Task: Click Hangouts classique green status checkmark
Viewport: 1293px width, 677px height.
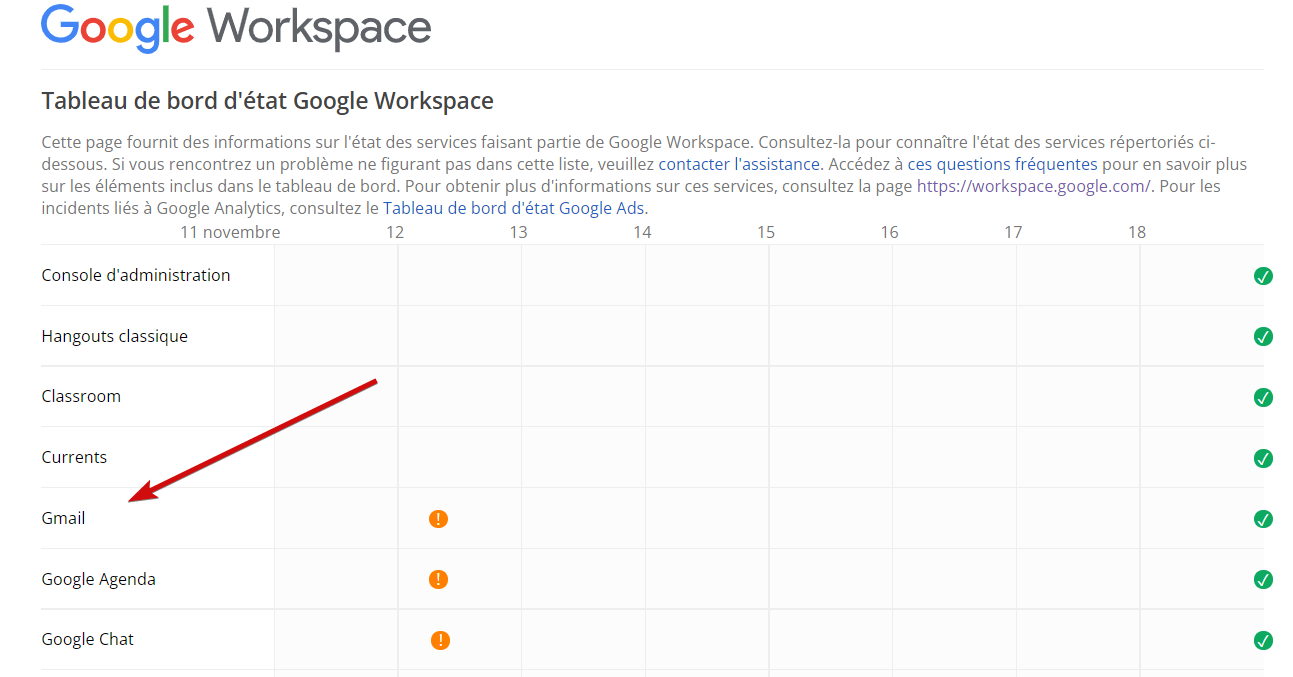Action: coord(1263,336)
